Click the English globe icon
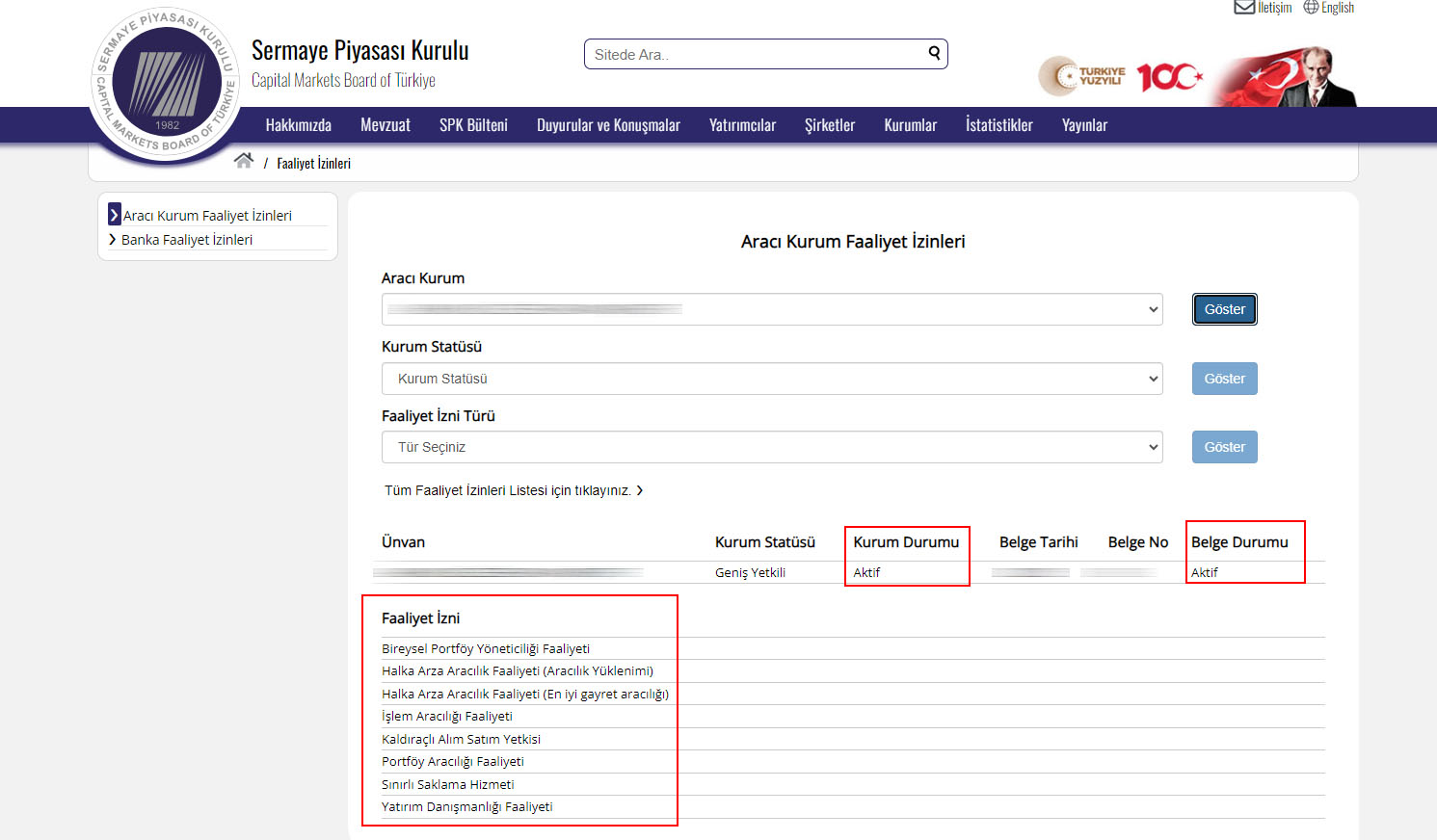 (1311, 8)
